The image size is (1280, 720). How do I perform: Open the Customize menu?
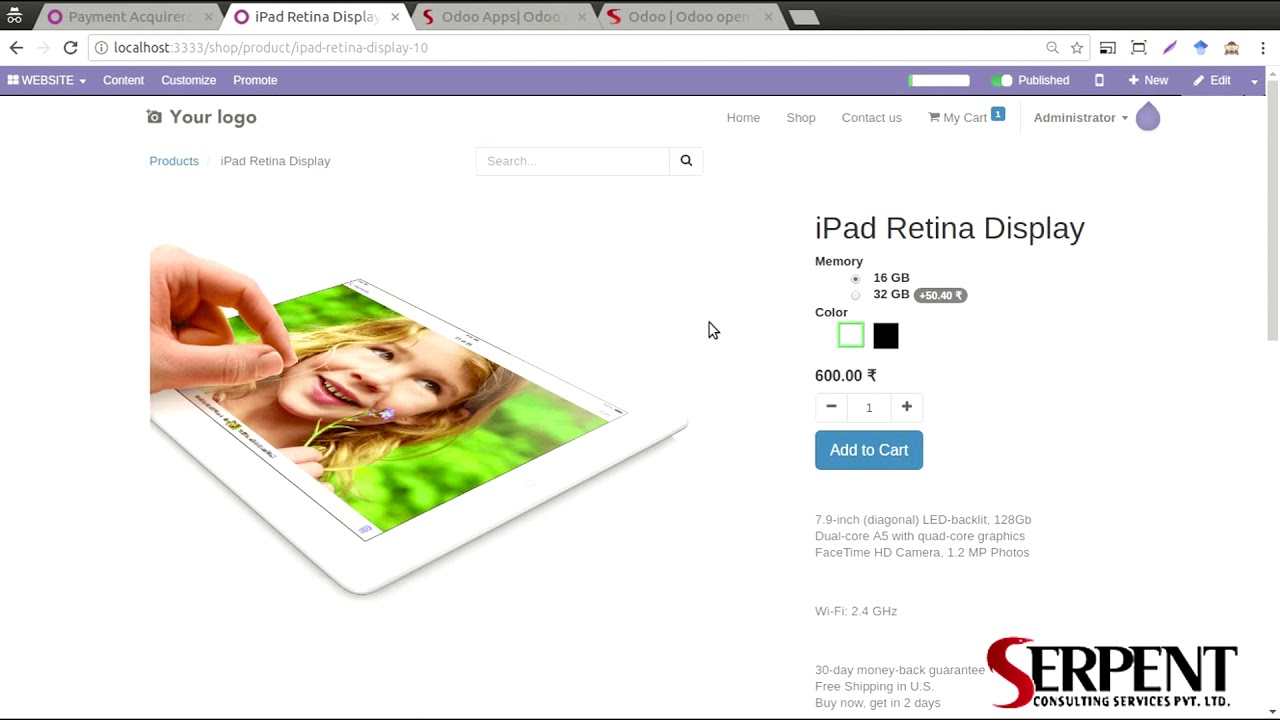[188, 80]
